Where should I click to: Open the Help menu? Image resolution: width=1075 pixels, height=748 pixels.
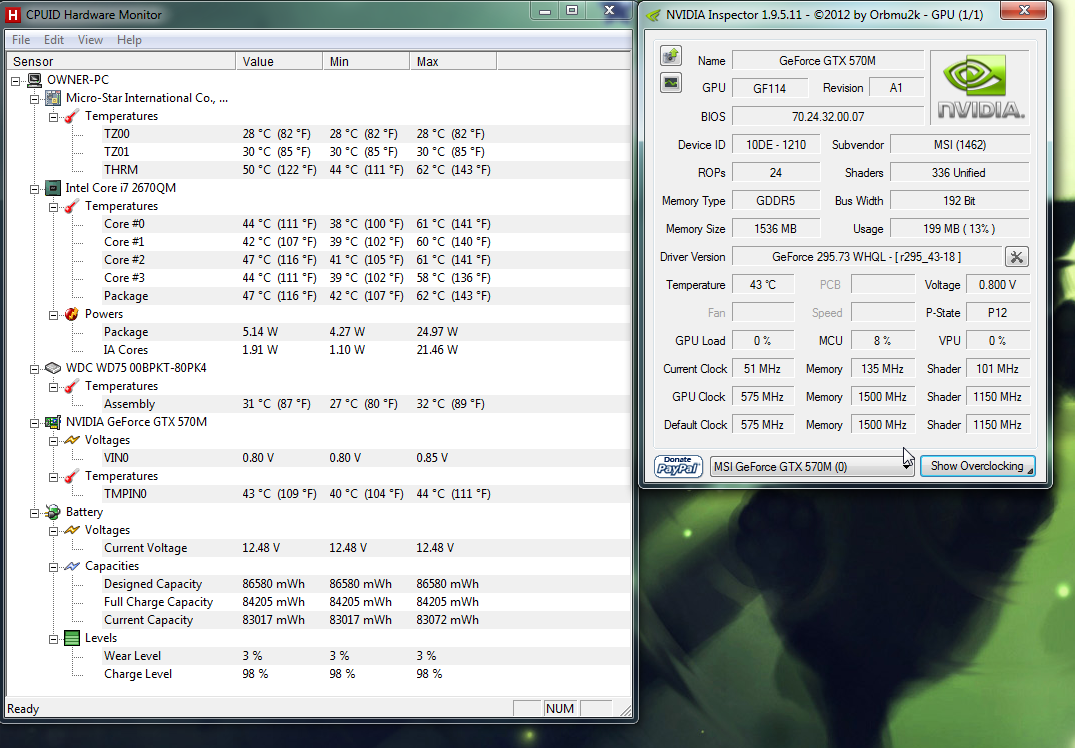pos(129,40)
